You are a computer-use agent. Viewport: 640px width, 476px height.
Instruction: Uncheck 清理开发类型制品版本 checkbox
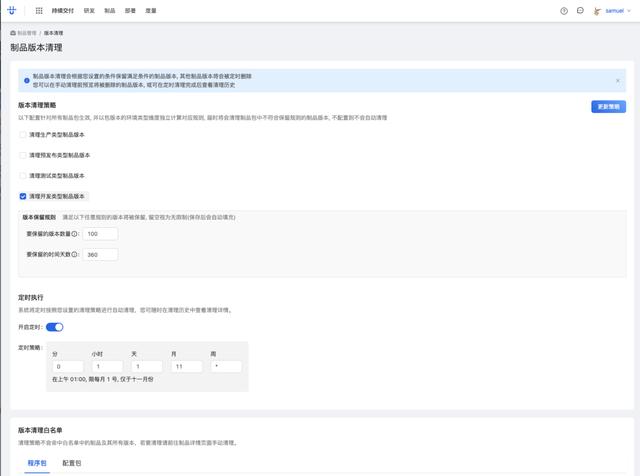tap(23, 196)
